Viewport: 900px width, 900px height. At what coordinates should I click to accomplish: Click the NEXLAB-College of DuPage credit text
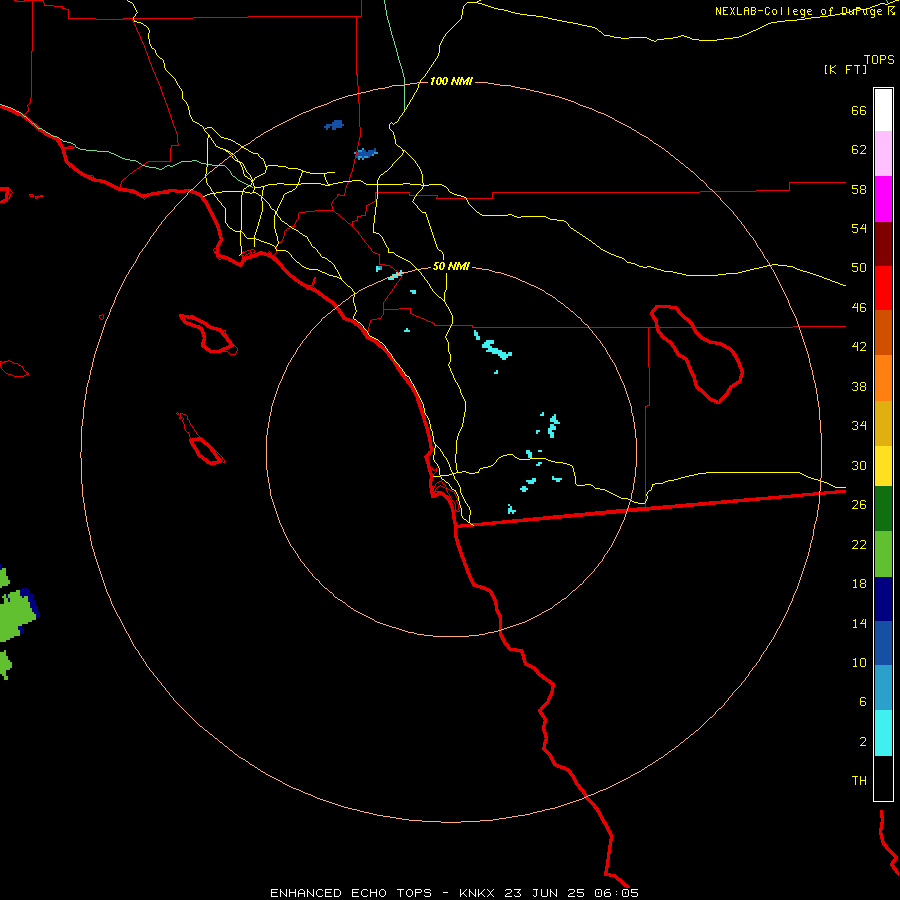pos(801,11)
